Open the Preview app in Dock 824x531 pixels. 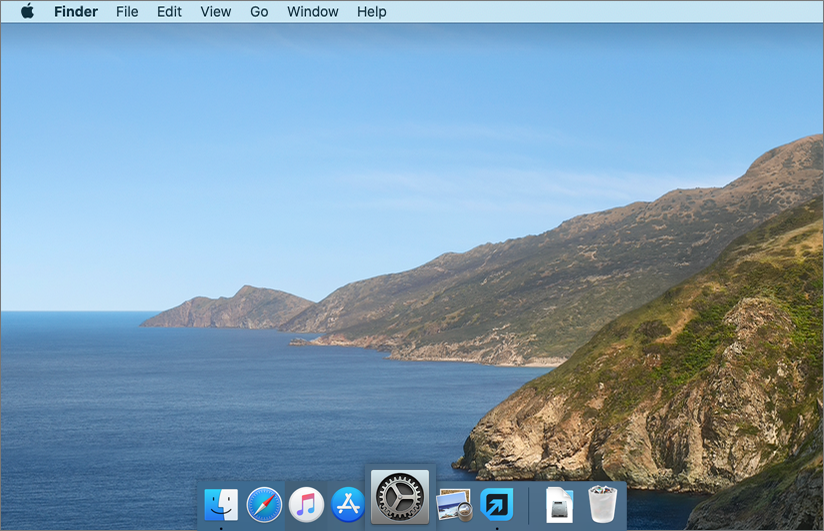tap(454, 504)
